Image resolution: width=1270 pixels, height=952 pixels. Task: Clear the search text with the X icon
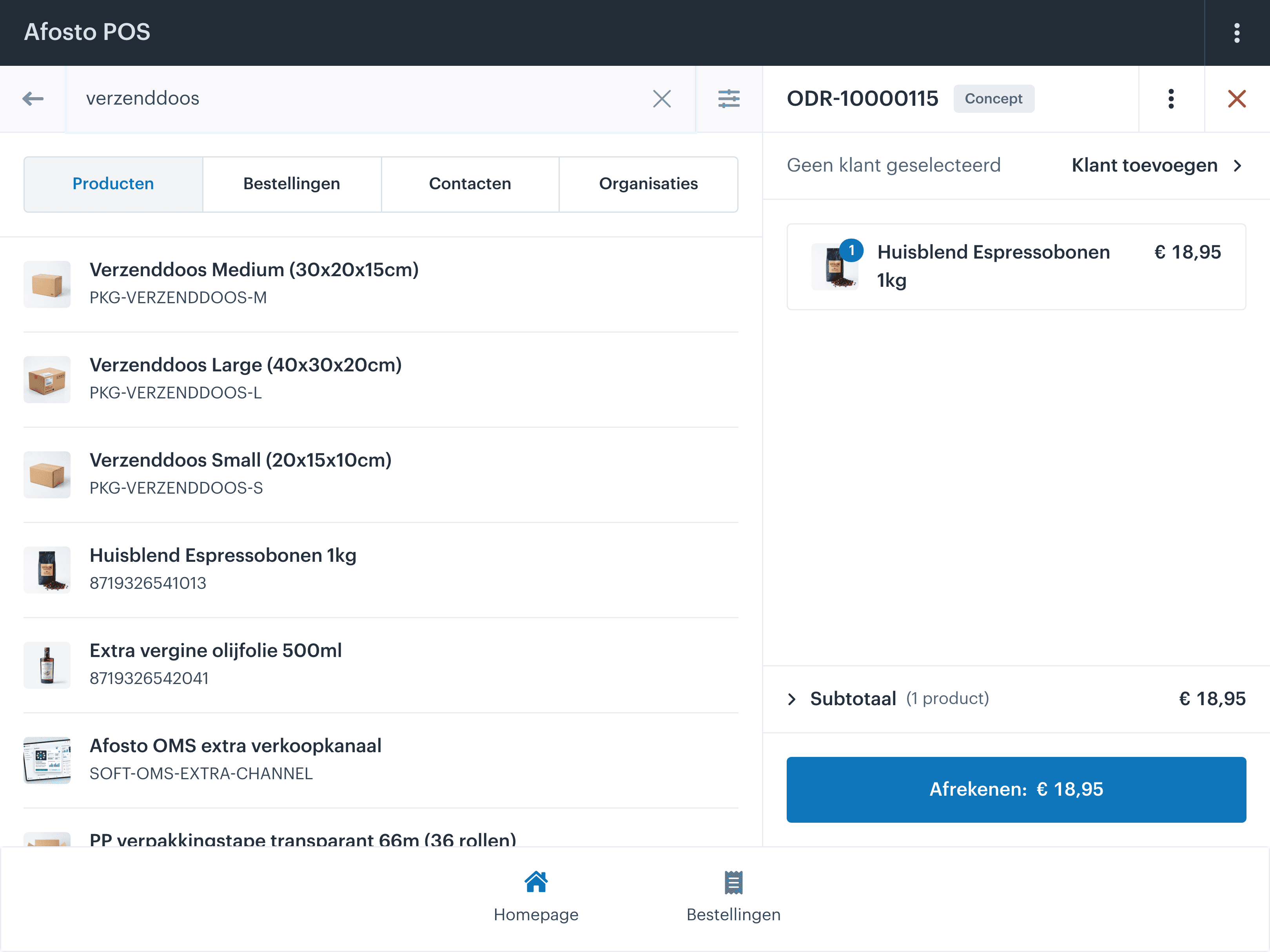[x=661, y=99]
